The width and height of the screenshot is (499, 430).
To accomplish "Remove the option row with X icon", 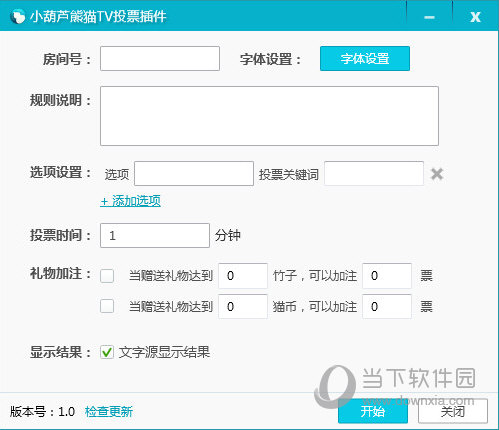I will 437,174.
